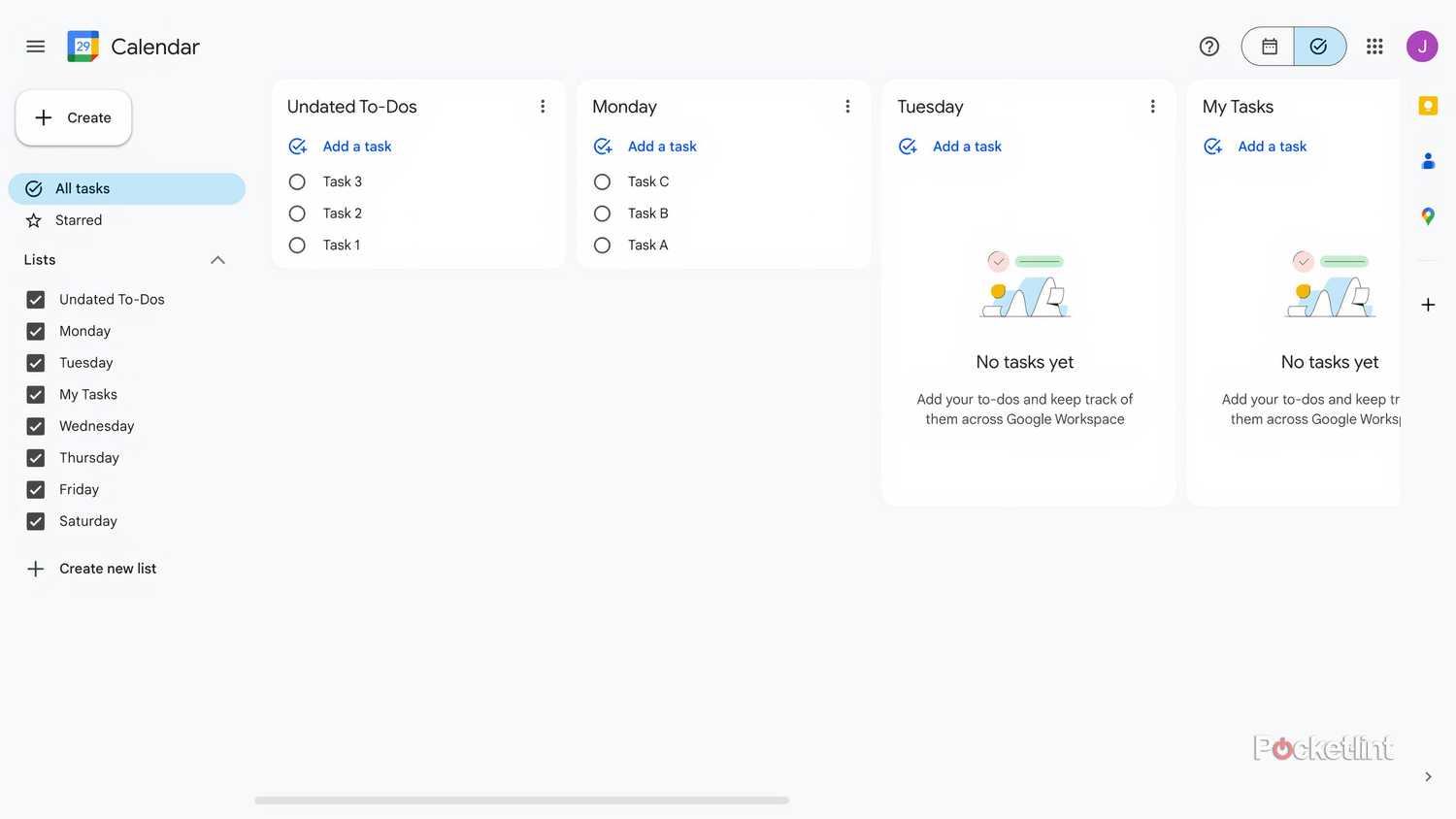Open Contacts in side panel
Viewport: 1456px width, 819px height.
tap(1428, 161)
